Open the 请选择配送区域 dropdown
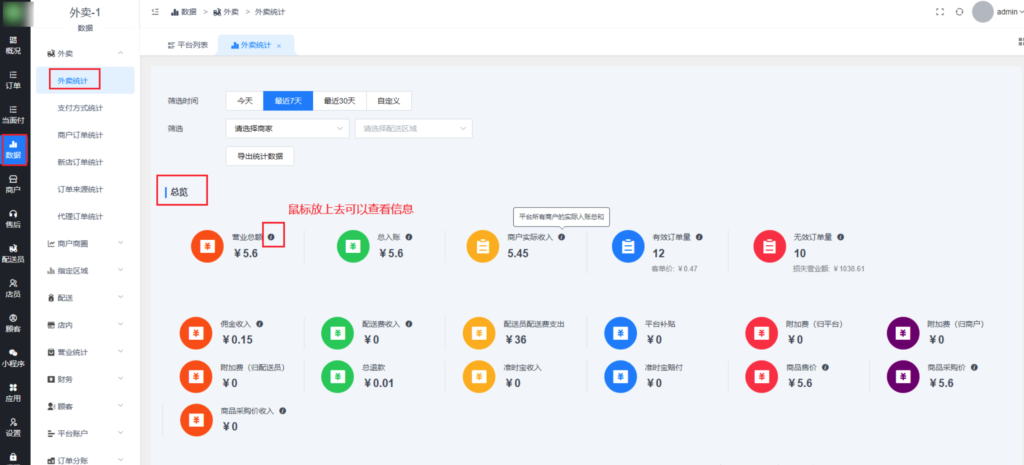Image resolution: width=1024 pixels, height=465 pixels. pyautogui.click(x=414, y=128)
